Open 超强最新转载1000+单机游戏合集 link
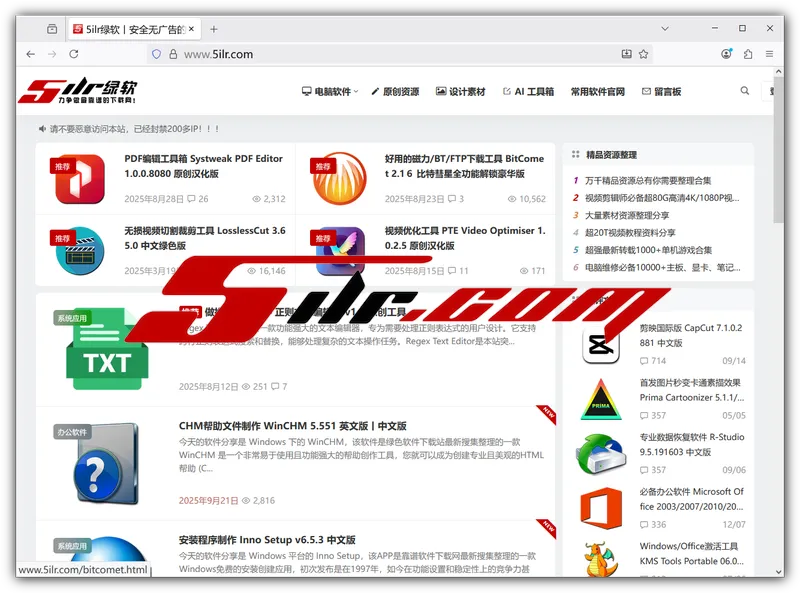The height and width of the screenshot is (593, 800). point(648,250)
